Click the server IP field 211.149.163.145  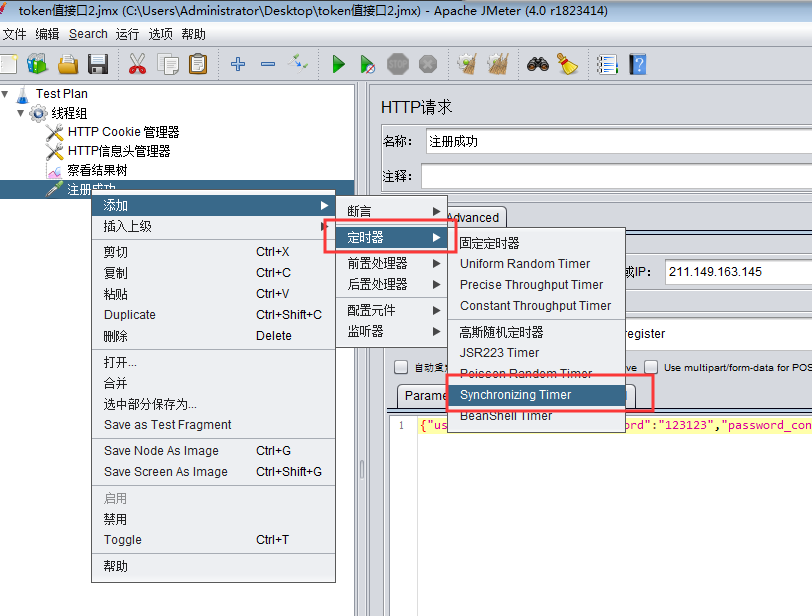tap(738, 272)
